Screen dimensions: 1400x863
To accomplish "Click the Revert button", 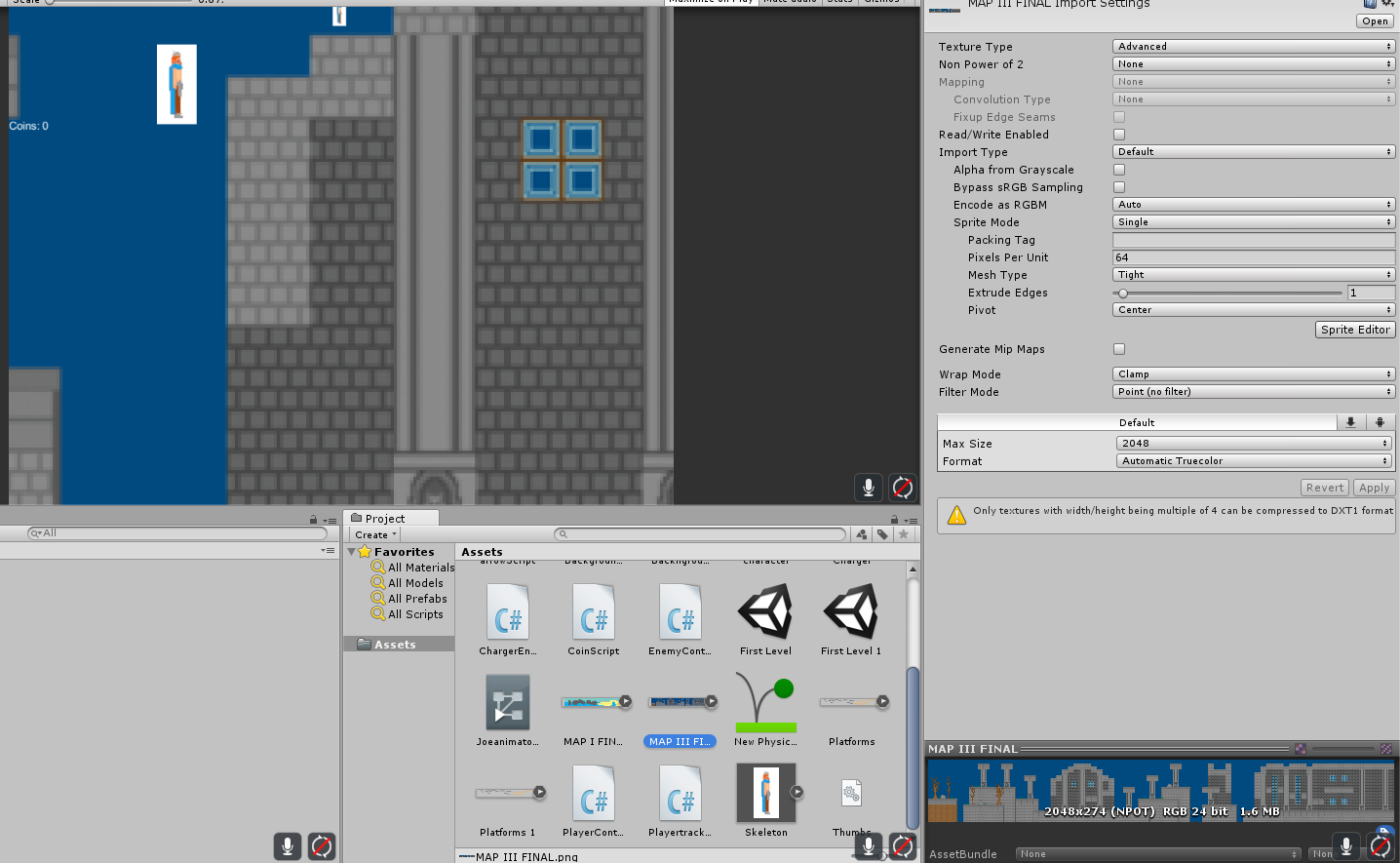I will pyautogui.click(x=1325, y=488).
